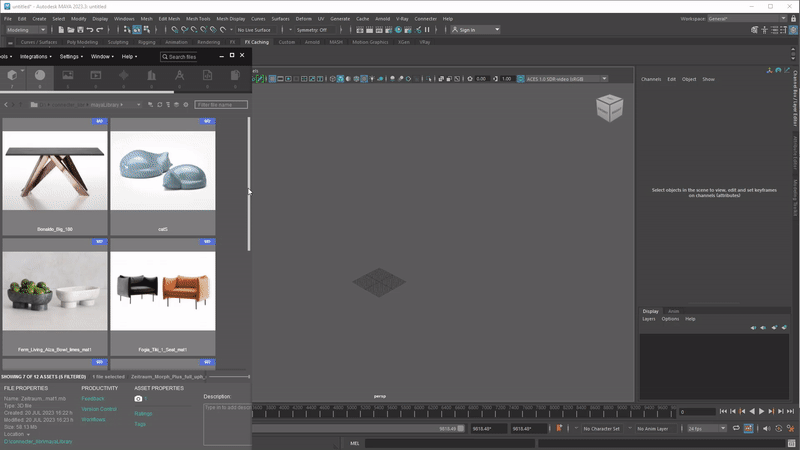Open the Arnold menu

point(382,18)
